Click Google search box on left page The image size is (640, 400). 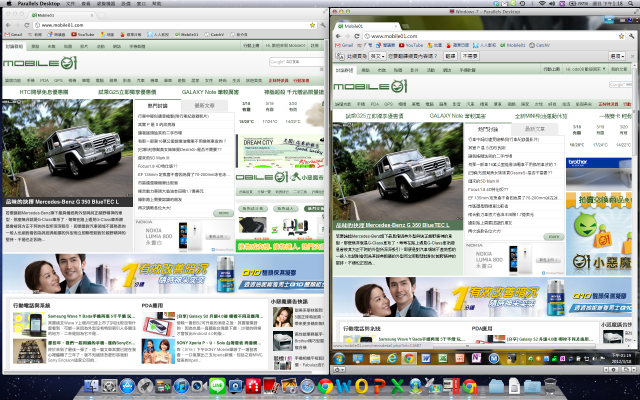click(x=296, y=62)
